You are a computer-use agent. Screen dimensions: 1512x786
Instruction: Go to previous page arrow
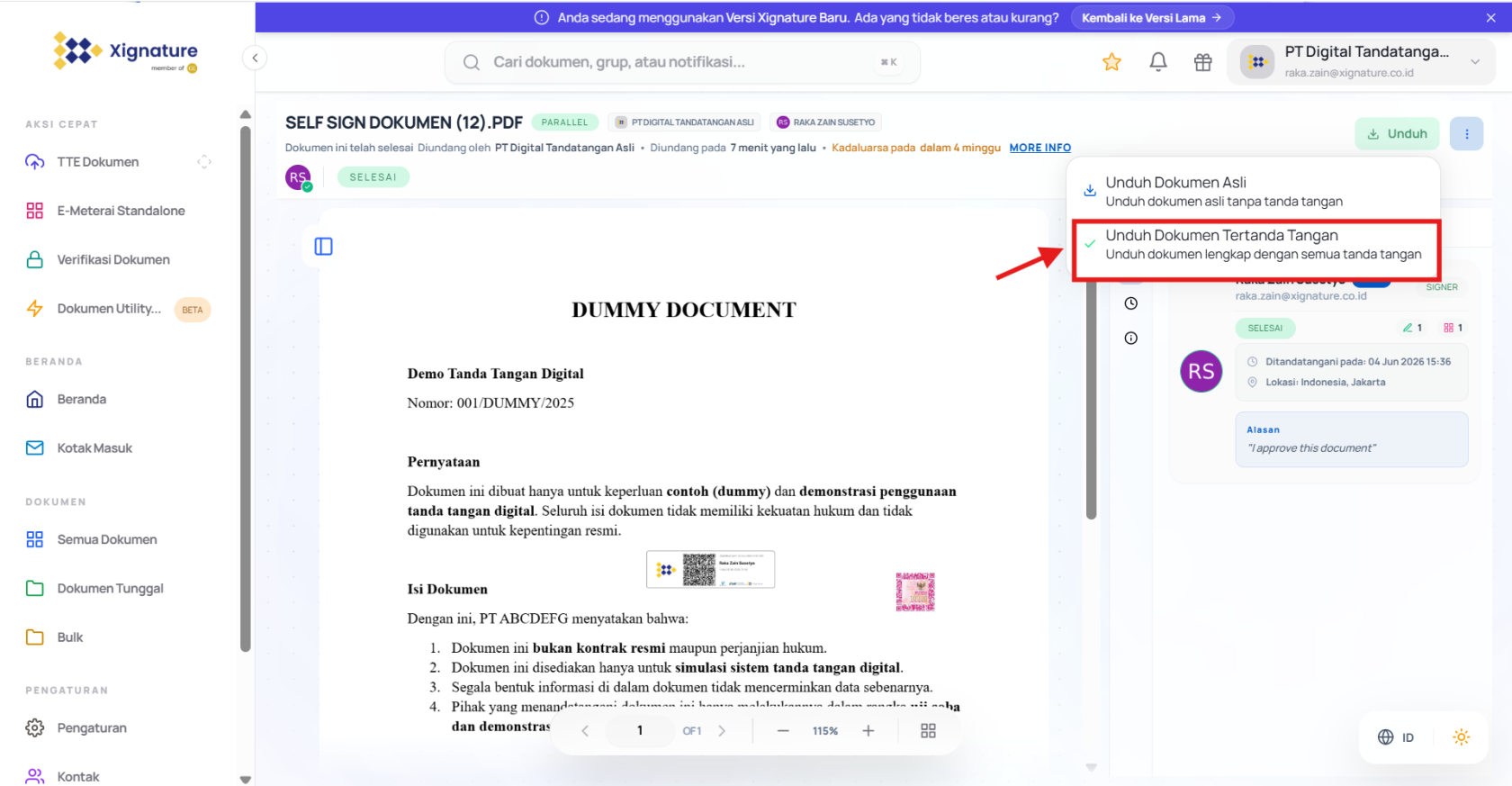pos(585,731)
